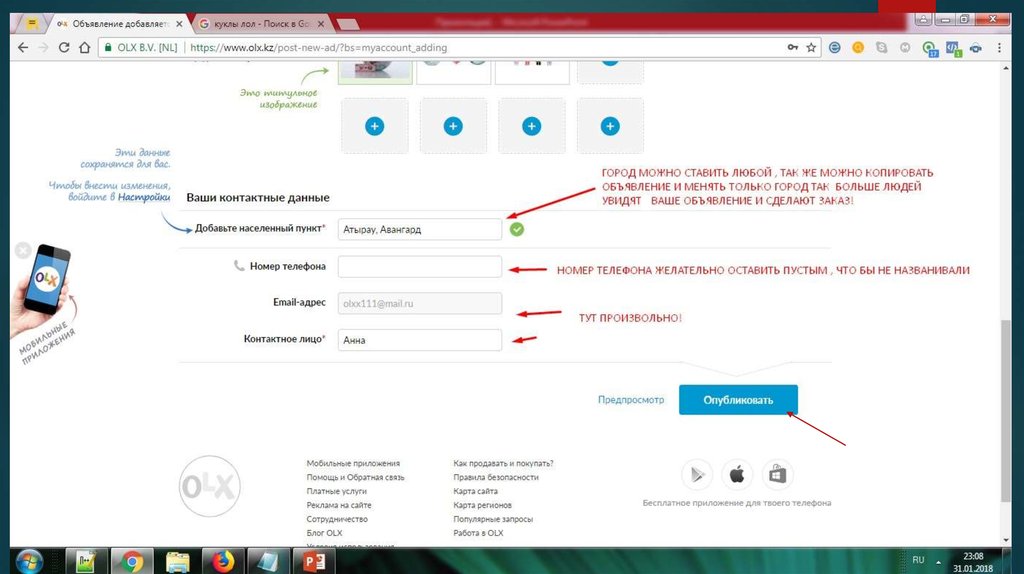Open the orange circle extension icon
1024x574 pixels.
coord(858,48)
